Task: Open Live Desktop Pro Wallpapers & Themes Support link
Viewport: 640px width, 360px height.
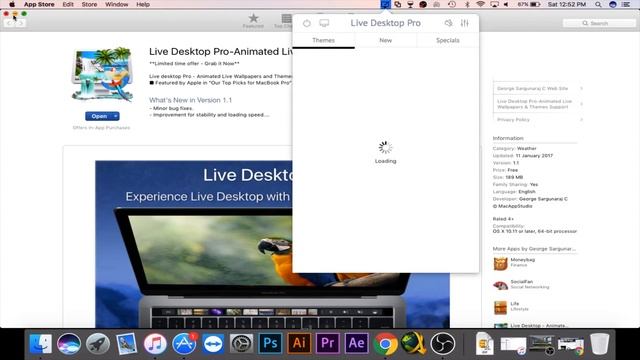Action: [x=534, y=104]
